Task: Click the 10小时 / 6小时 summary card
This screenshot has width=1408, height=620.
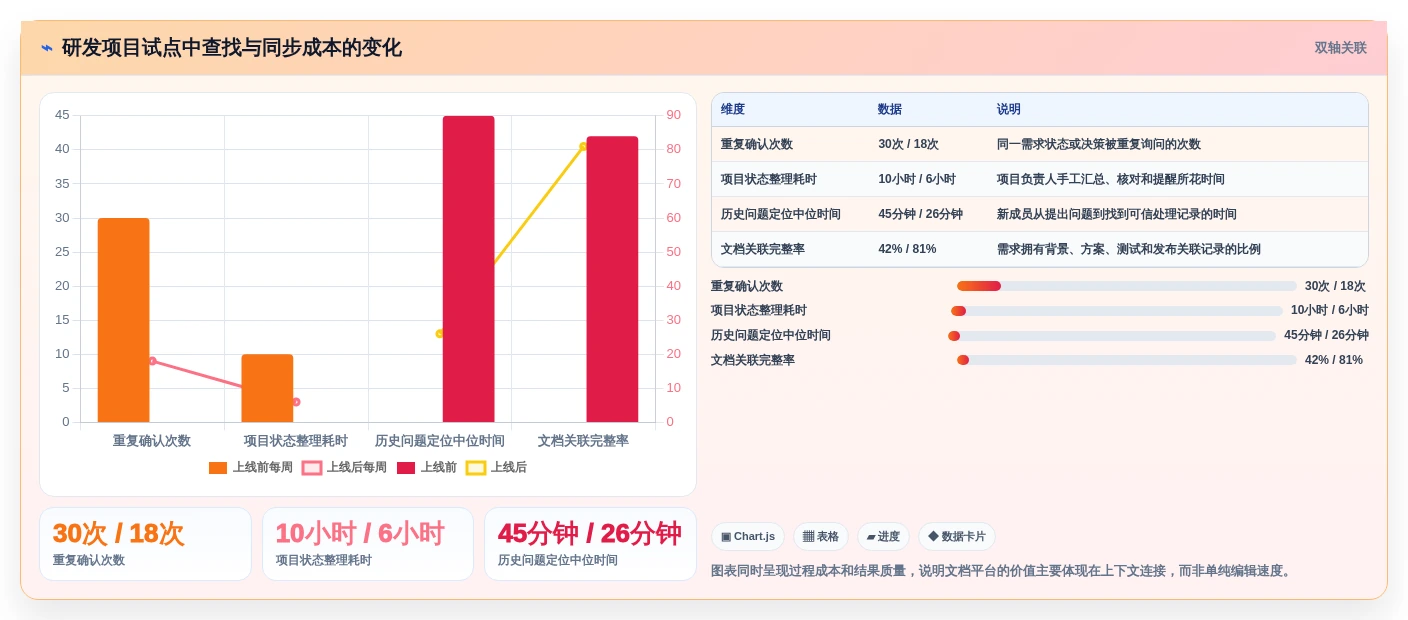Action: tap(368, 544)
